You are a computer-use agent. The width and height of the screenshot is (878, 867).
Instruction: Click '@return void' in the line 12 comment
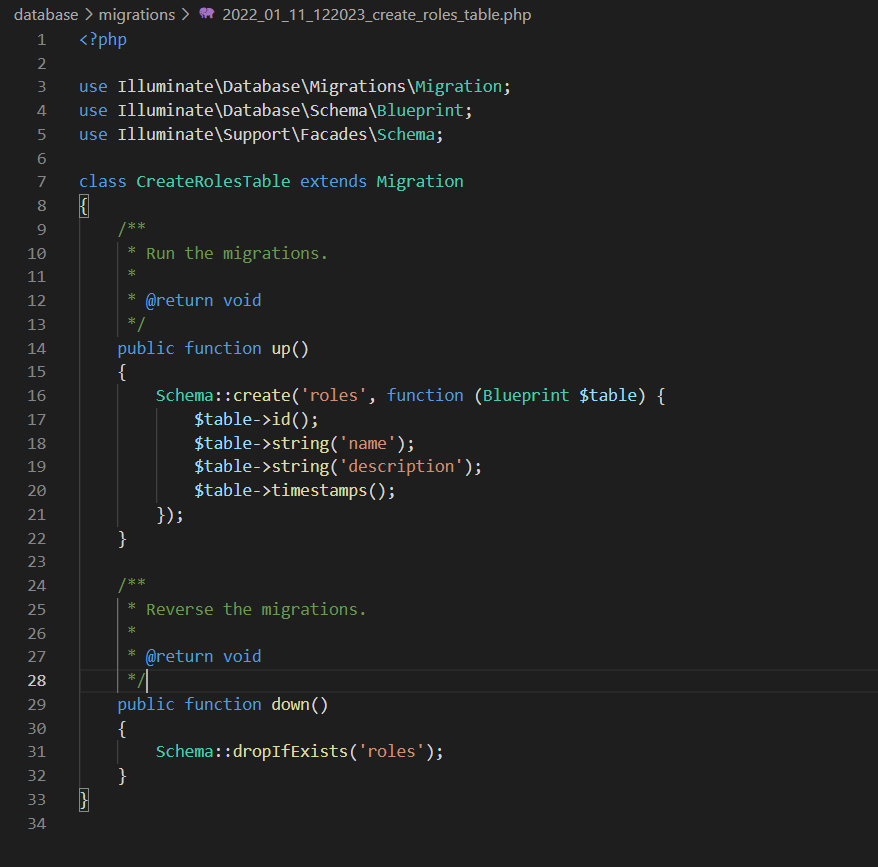pos(203,301)
